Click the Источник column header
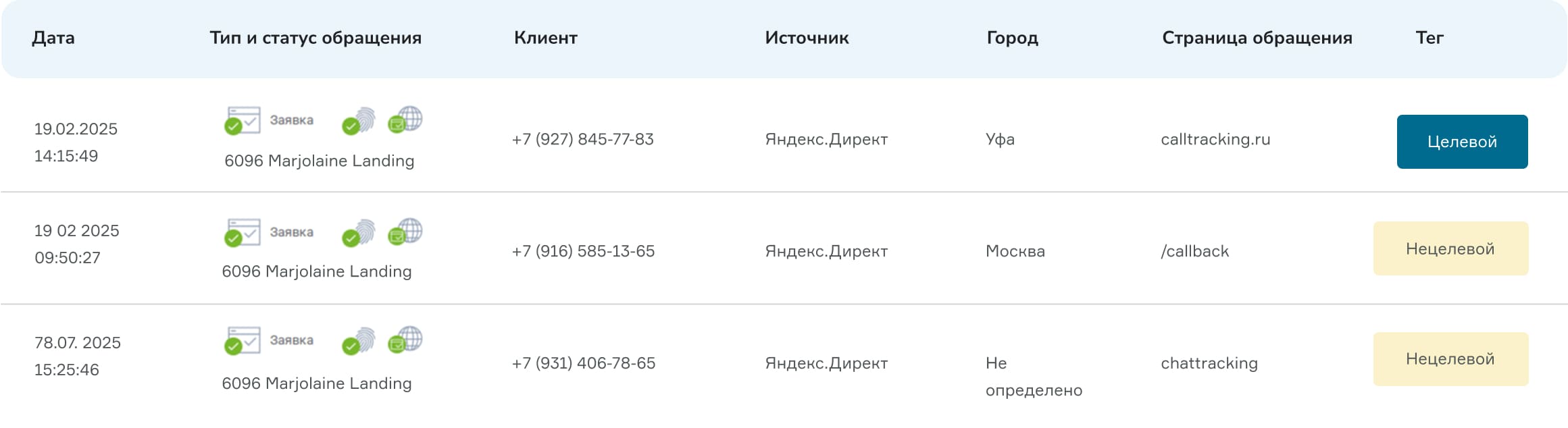This screenshot has height=428, width=1568. 807,38
